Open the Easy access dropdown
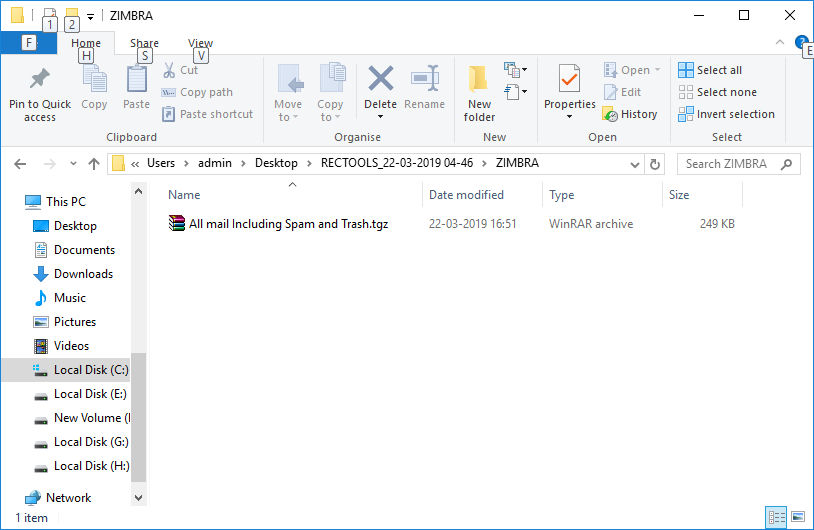This screenshot has width=814, height=530. tap(515, 92)
